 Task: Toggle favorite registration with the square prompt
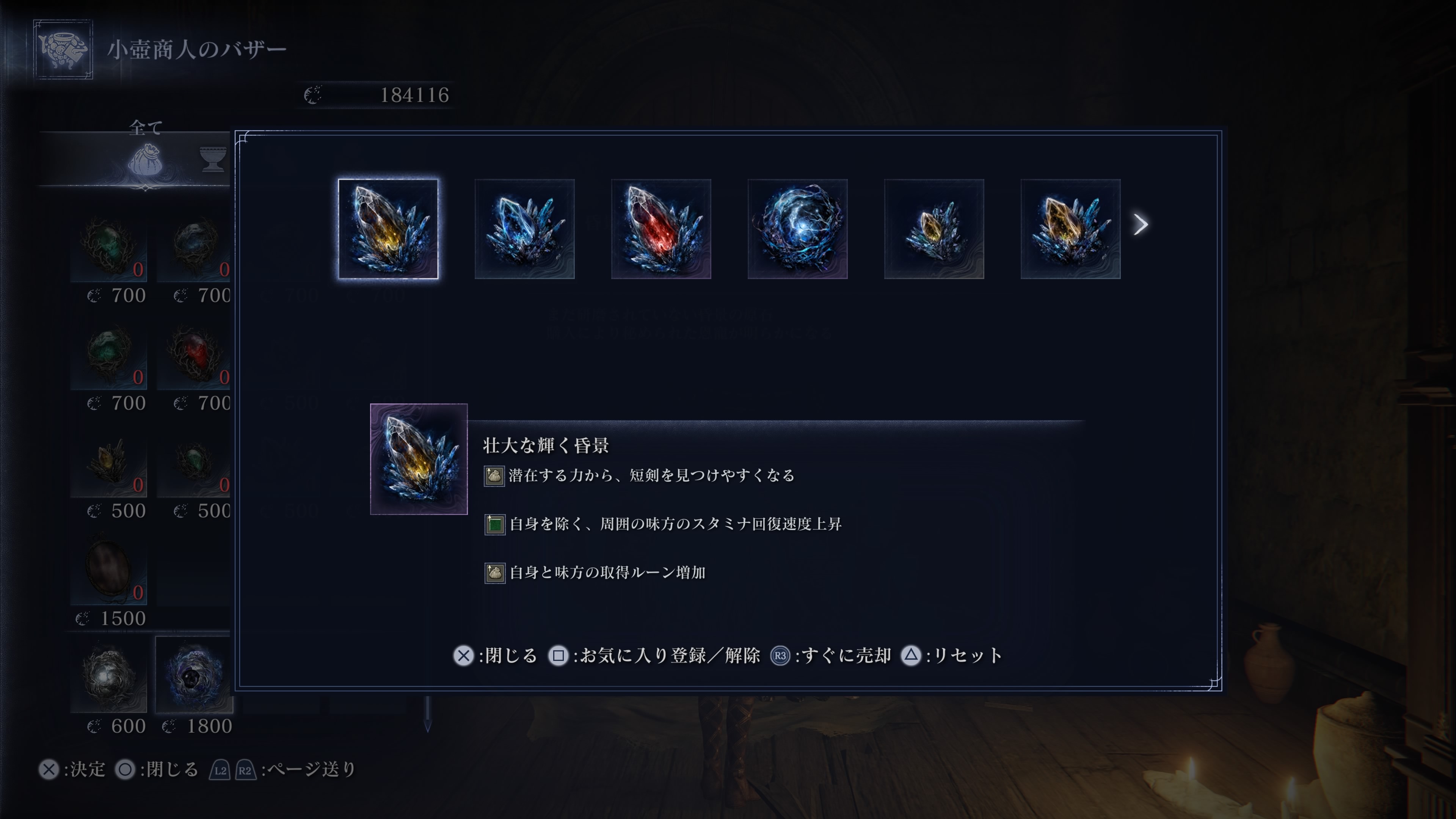[654, 656]
